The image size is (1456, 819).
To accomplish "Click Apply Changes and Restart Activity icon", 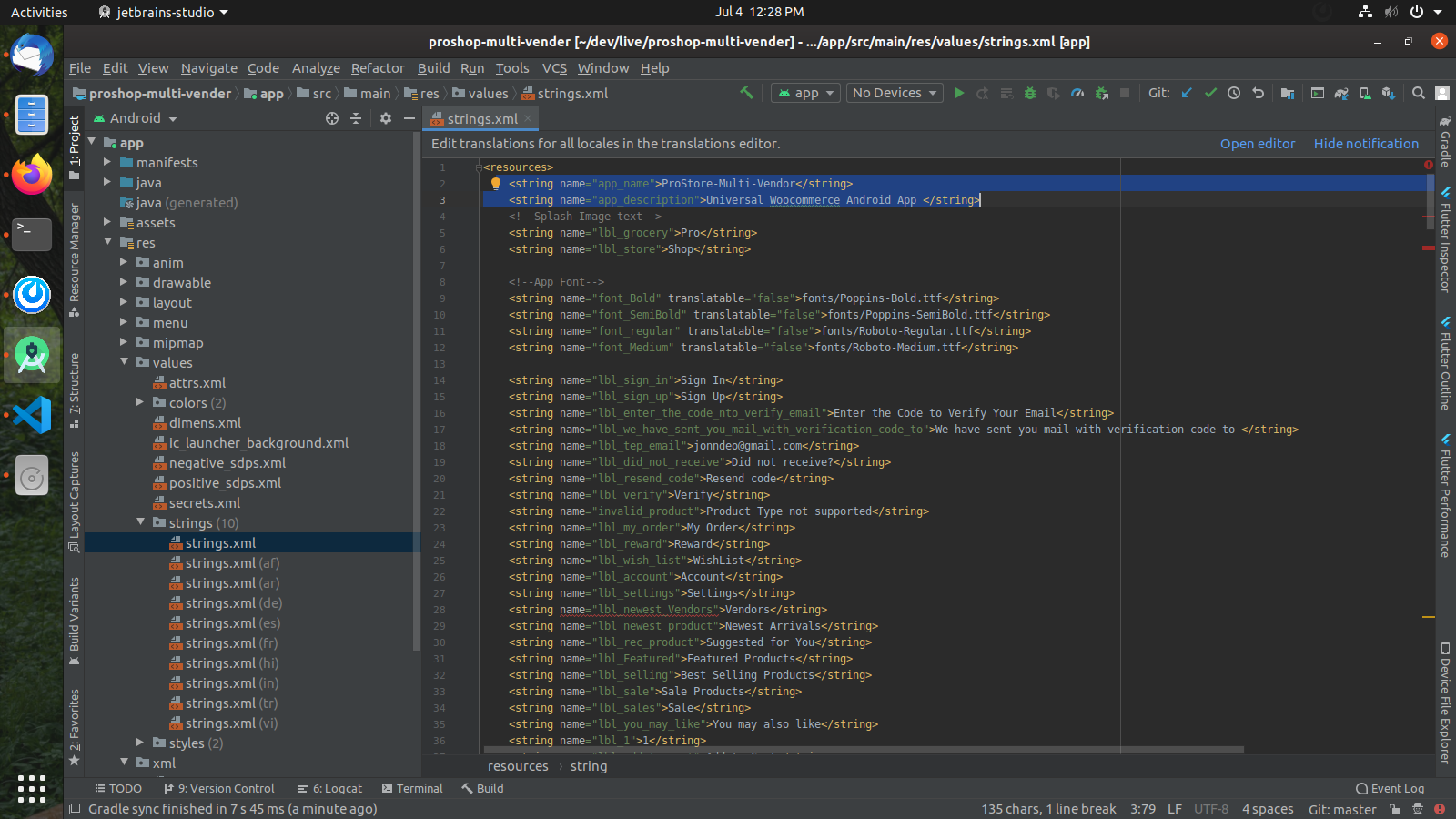I will tap(983, 93).
